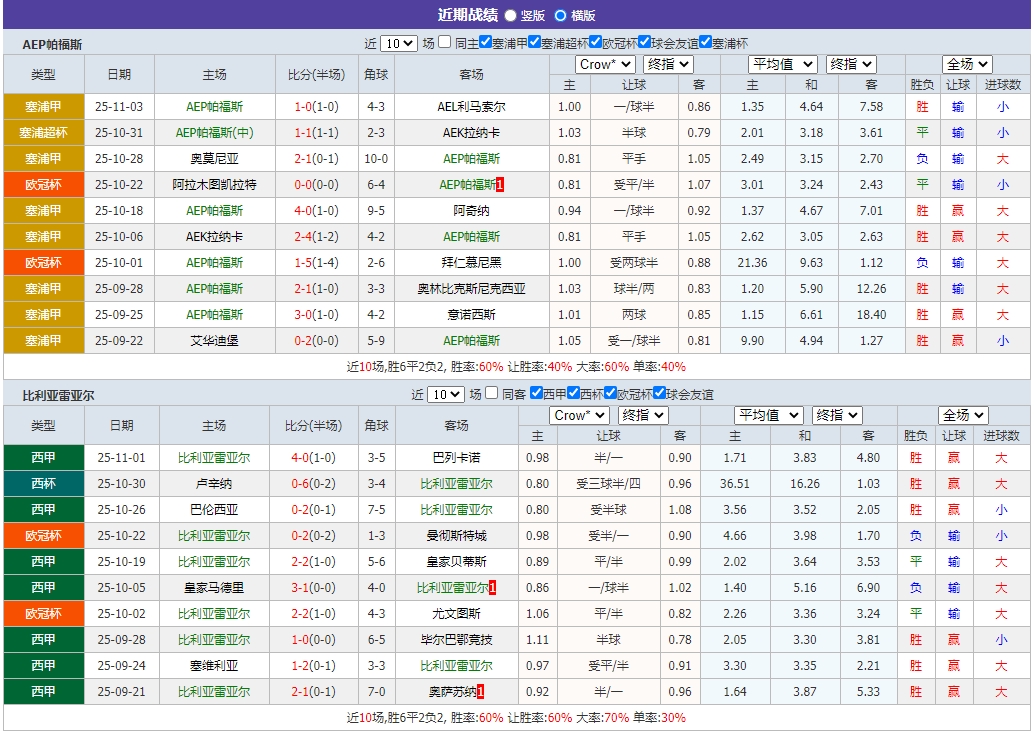Uncheck the 西杯 filter checkbox

point(573,395)
